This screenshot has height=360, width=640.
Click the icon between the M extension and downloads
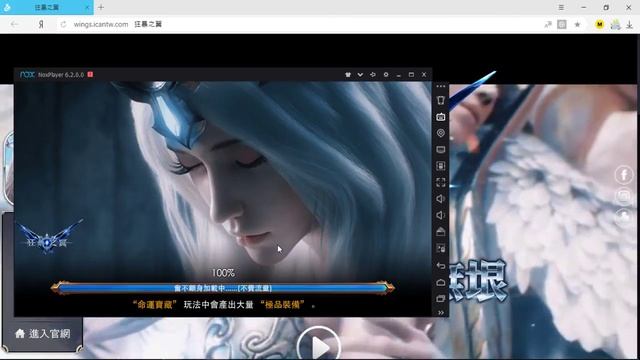(x=616, y=24)
